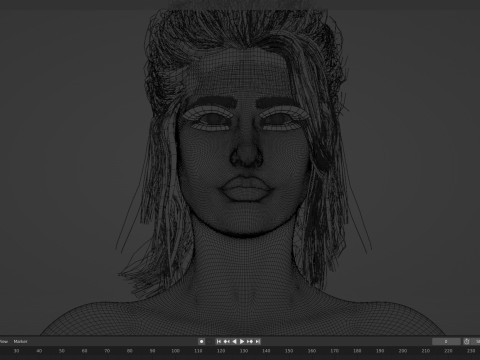Click frame 150 on the timeline ruler
Viewport: 480px width, 360px height.
pyautogui.click(x=289, y=351)
